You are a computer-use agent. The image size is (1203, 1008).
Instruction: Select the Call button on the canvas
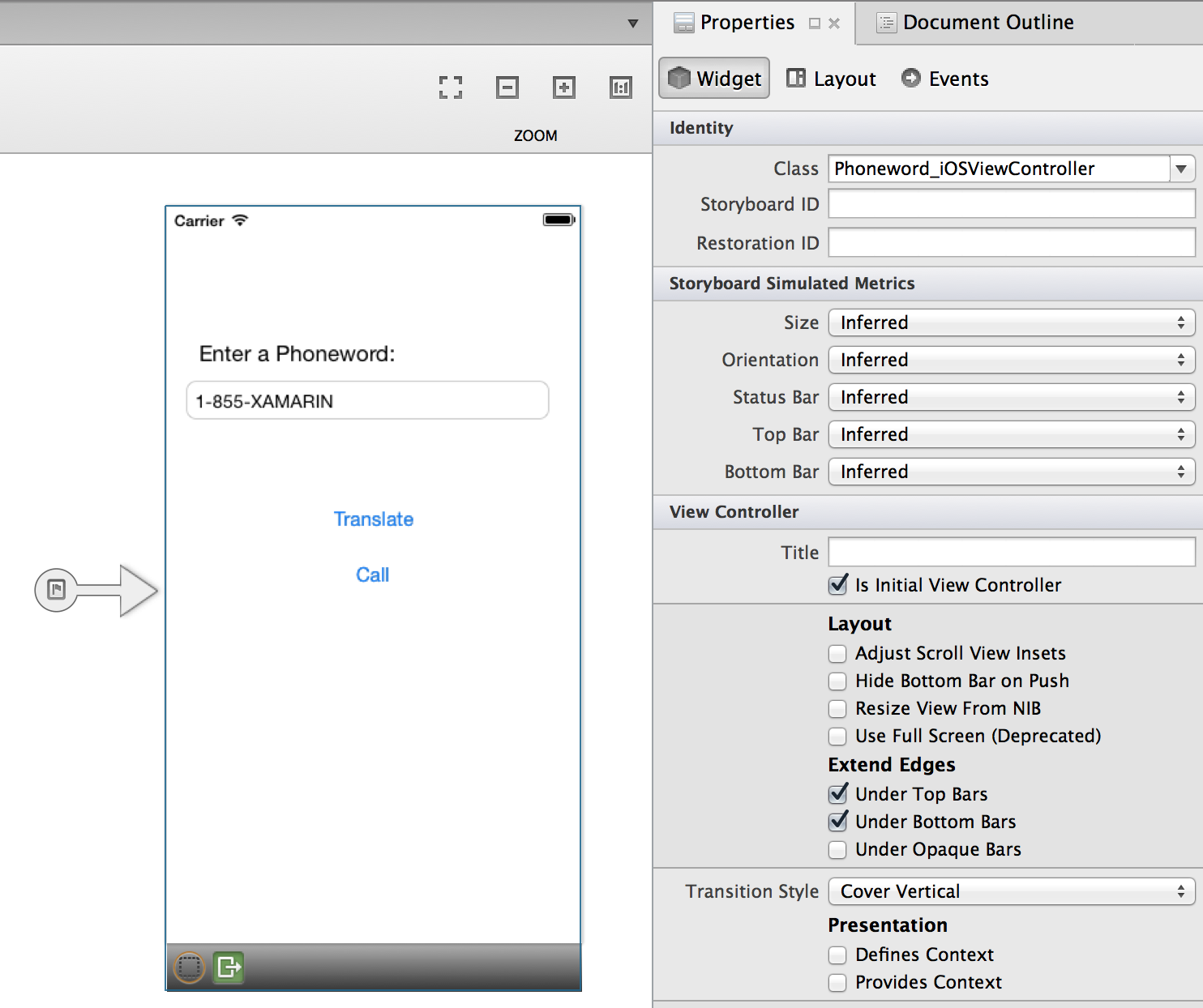[x=373, y=574]
